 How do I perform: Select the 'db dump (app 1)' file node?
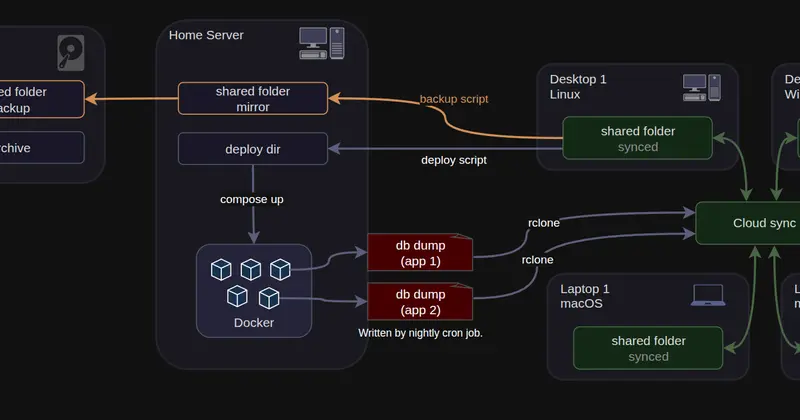point(420,253)
